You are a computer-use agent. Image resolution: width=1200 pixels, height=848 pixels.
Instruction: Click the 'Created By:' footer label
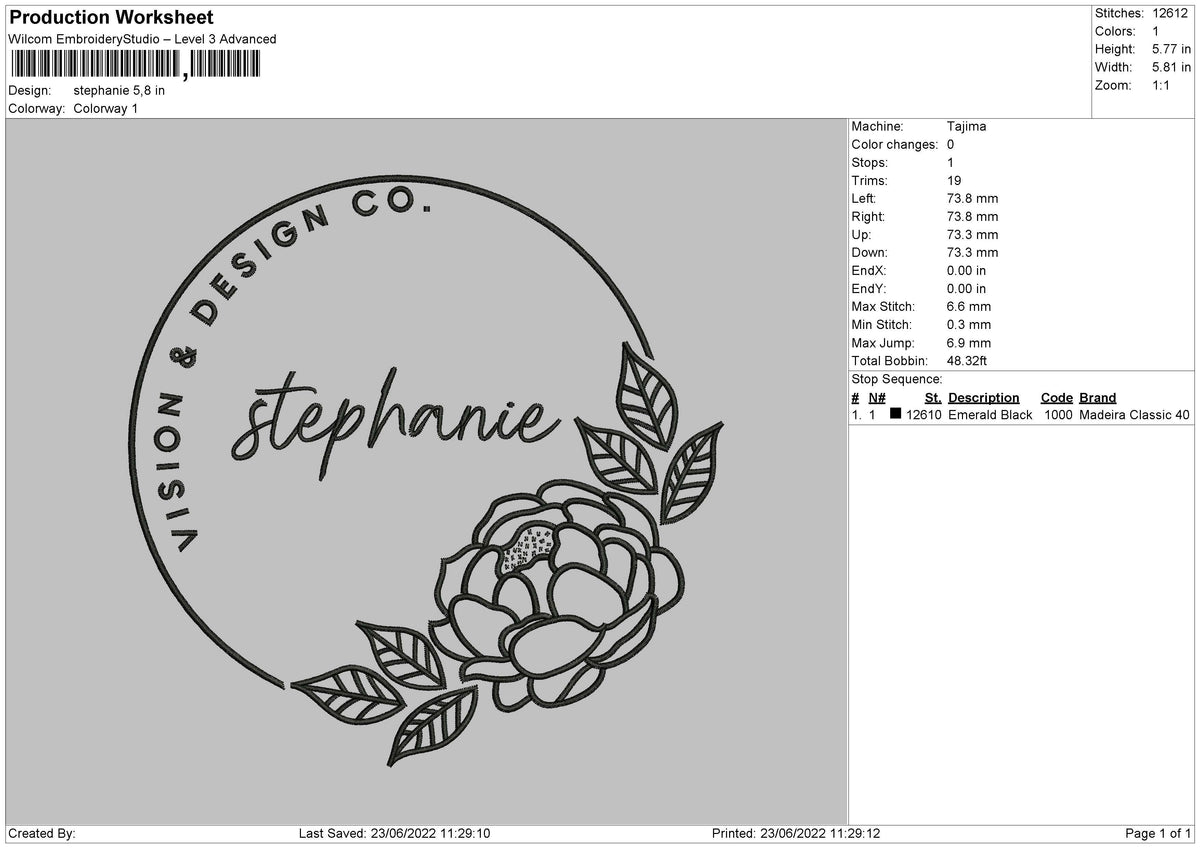tap(42, 834)
